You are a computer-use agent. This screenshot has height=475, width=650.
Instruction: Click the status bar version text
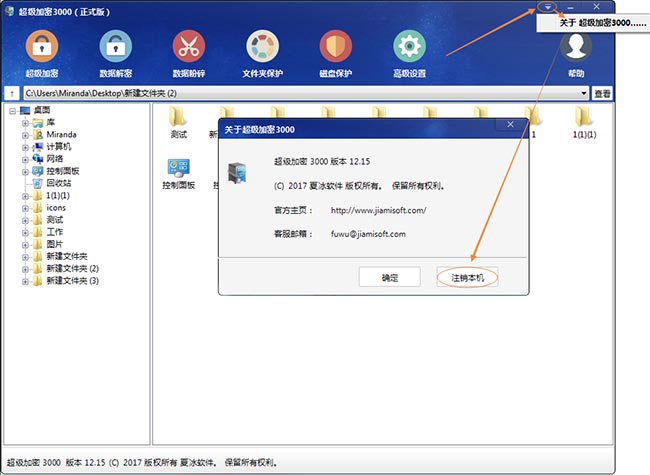(142, 462)
